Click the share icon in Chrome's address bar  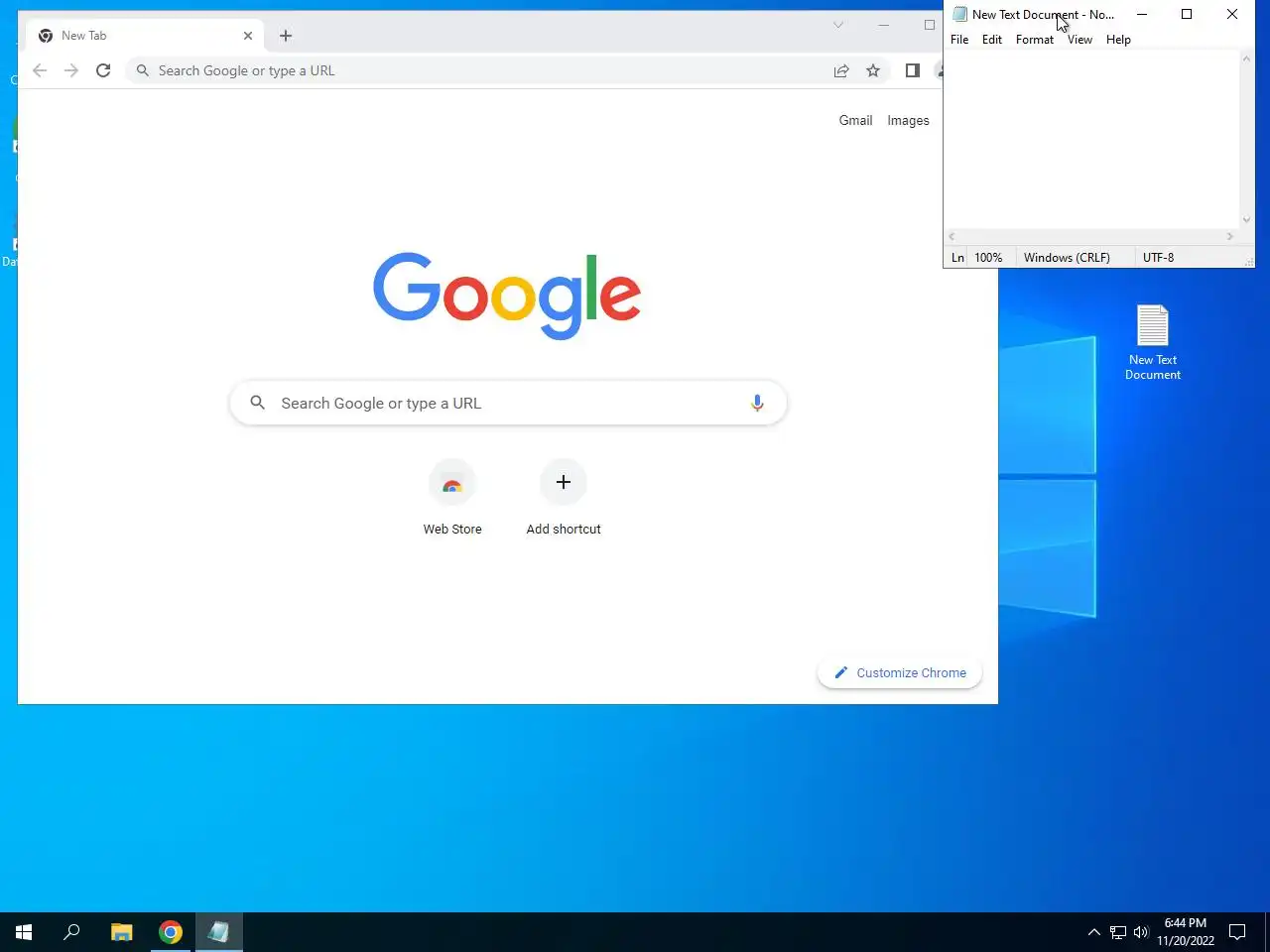pyautogui.click(x=841, y=70)
